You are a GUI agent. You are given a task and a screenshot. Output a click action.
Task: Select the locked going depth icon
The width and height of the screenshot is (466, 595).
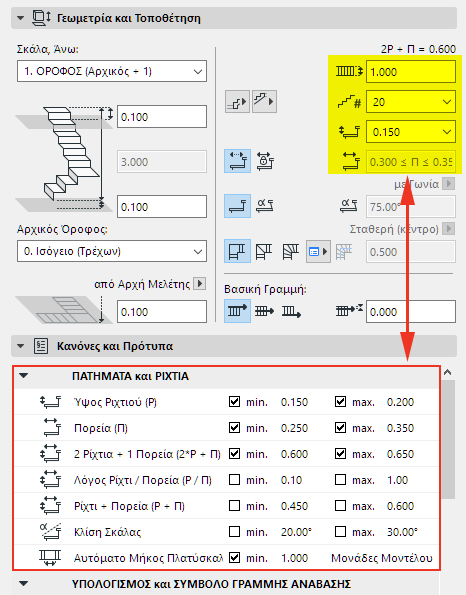[265, 161]
